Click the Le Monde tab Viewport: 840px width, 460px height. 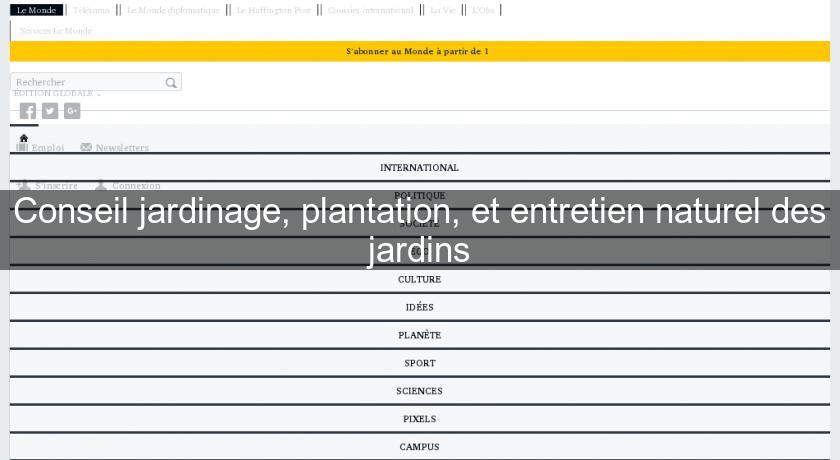[36, 10]
